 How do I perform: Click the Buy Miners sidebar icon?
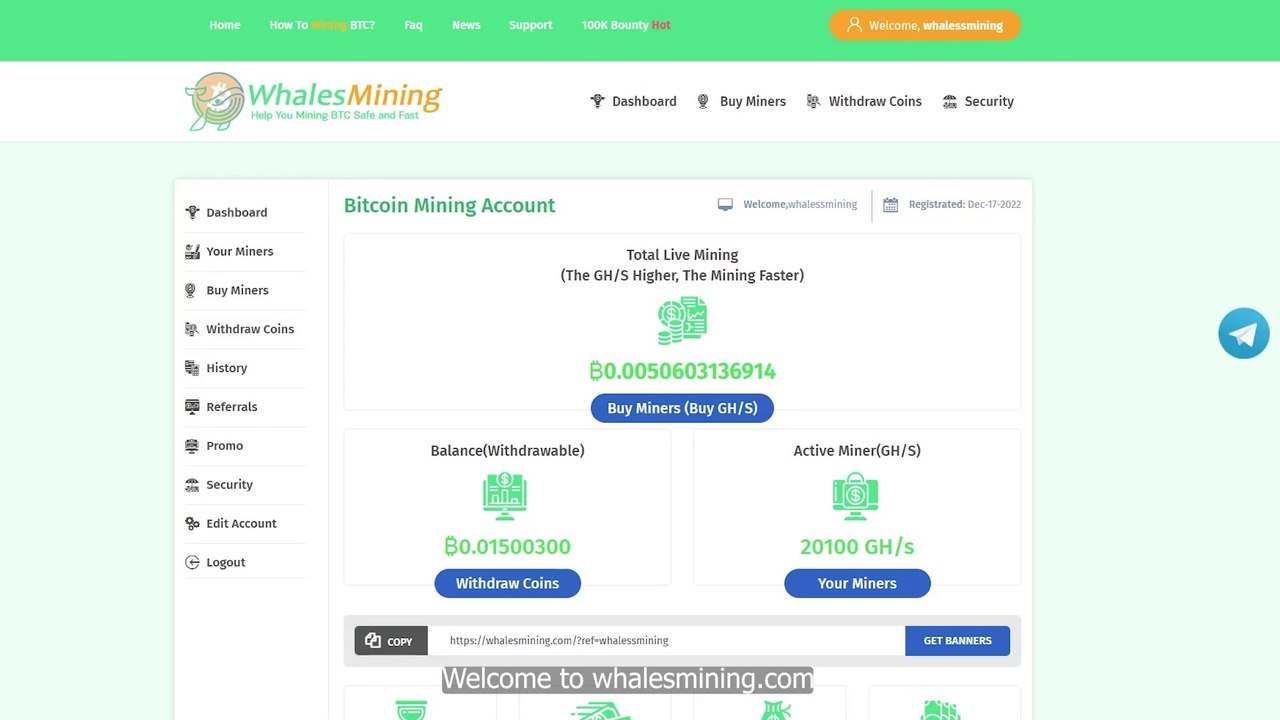click(x=192, y=290)
